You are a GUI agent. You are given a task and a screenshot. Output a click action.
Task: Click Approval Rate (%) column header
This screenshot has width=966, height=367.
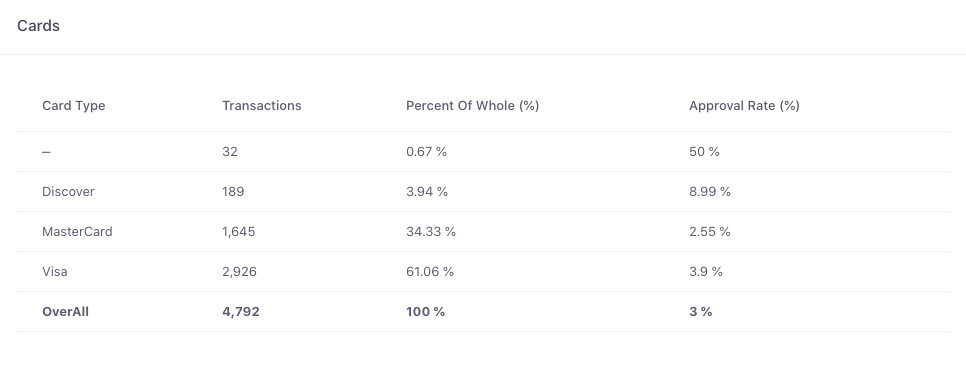click(x=744, y=105)
